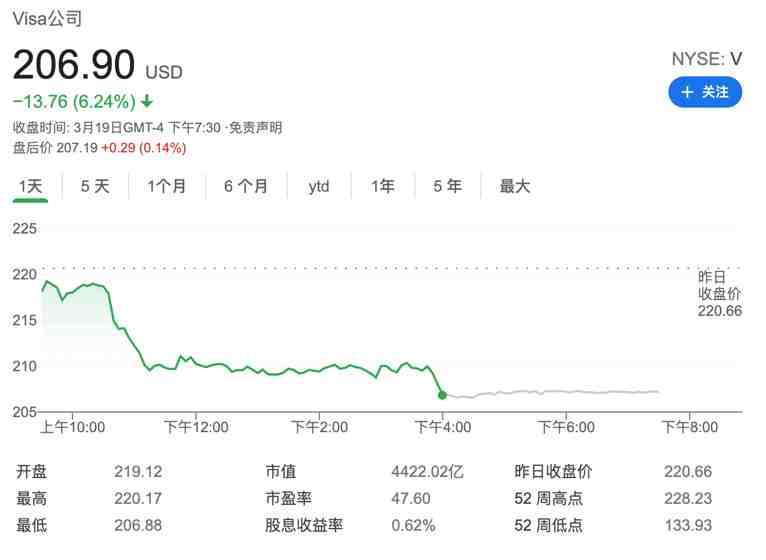This screenshot has width=766, height=560.
Task: Switch to the 5 天 tab
Action: [x=95, y=186]
